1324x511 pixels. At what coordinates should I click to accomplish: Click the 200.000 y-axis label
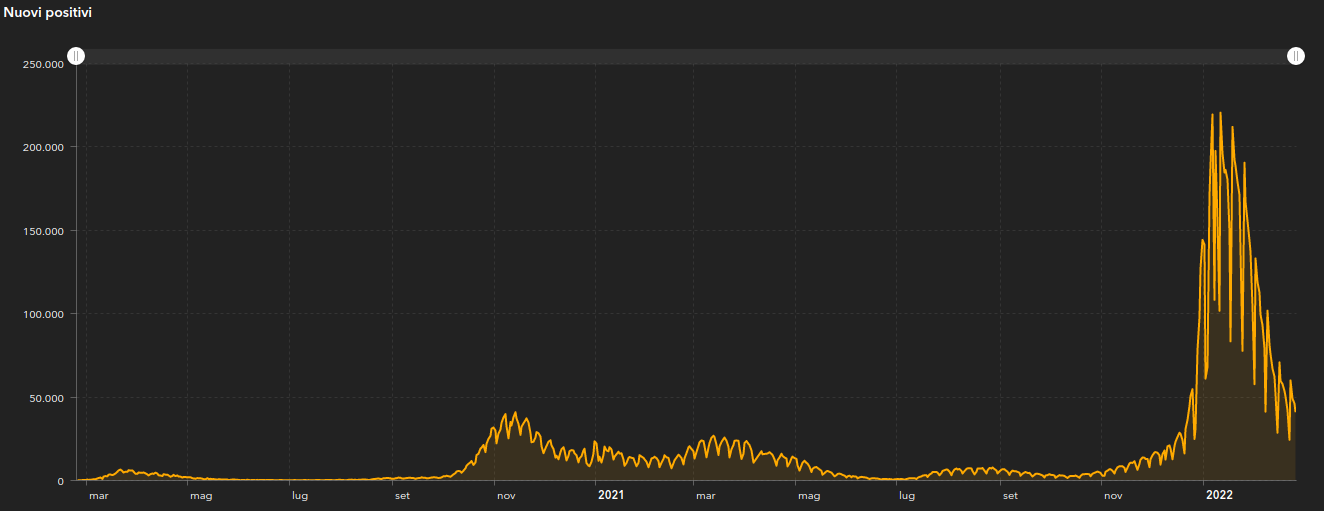[43, 148]
